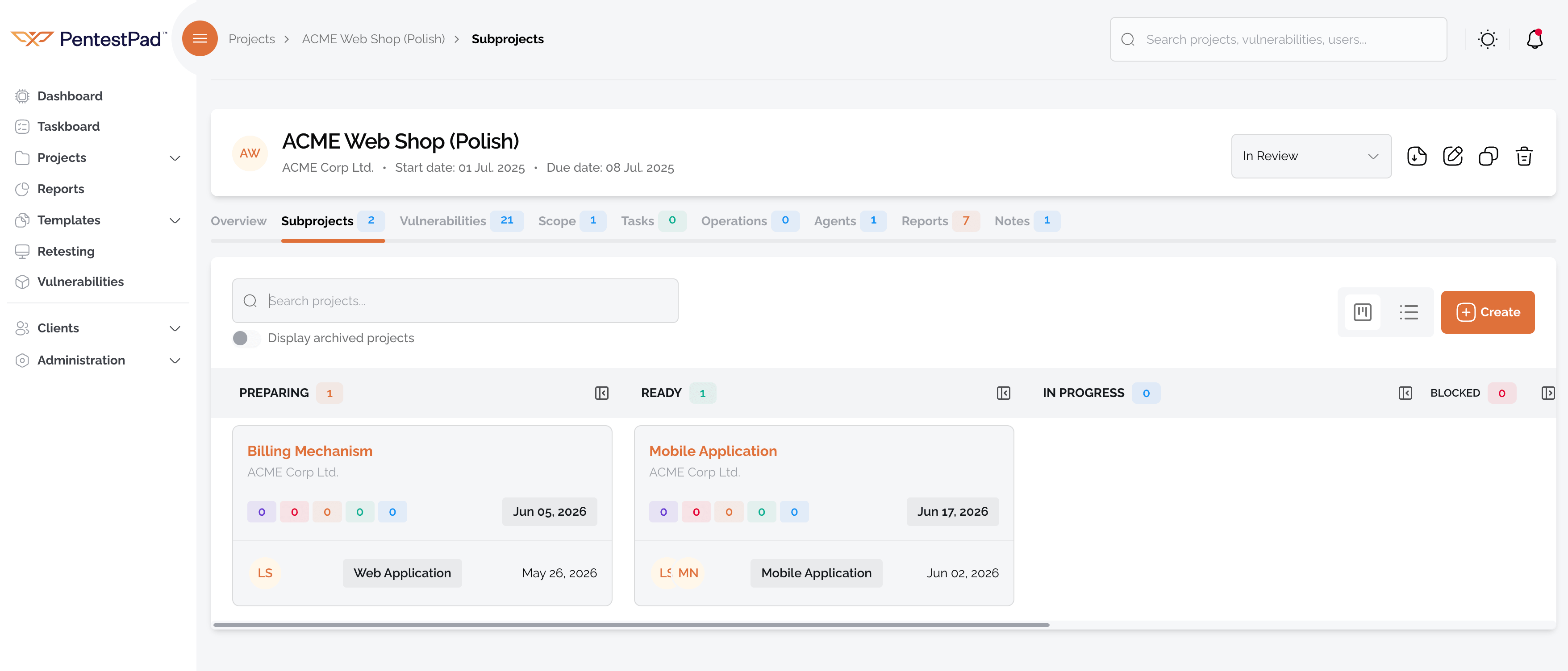
Task: Go to ACME Web Shop (Polish) breadcrumb
Action: (x=373, y=39)
